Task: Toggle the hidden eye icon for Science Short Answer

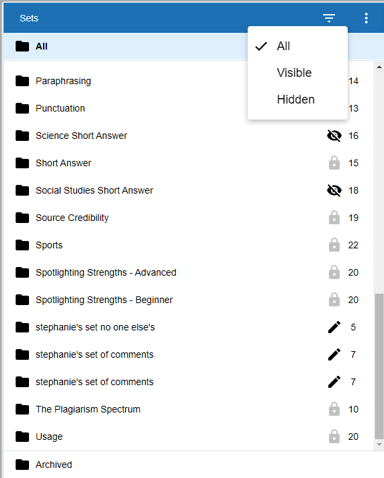Action: 334,136
